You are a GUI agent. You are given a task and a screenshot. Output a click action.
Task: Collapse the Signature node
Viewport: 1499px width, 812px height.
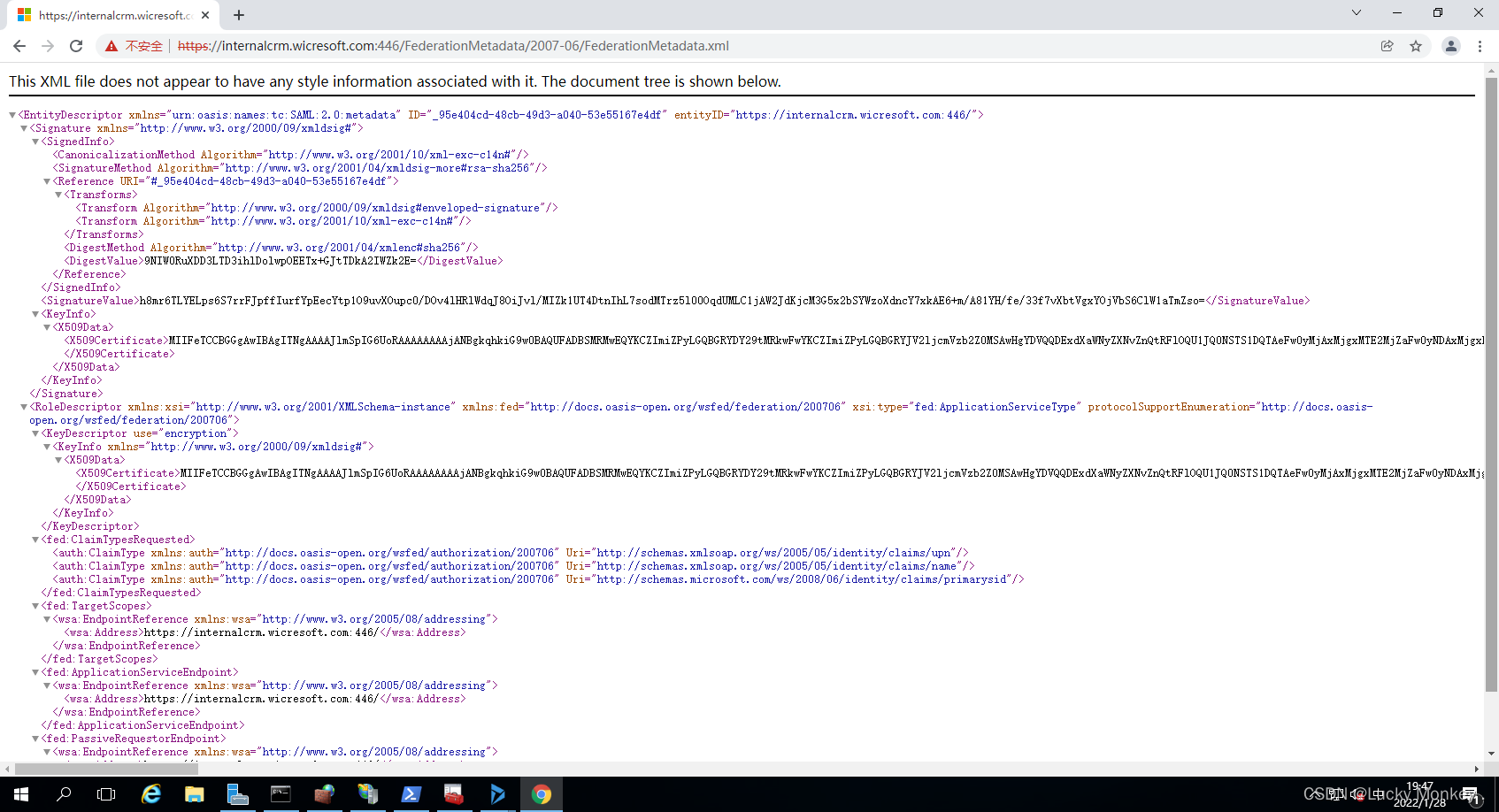[24, 128]
